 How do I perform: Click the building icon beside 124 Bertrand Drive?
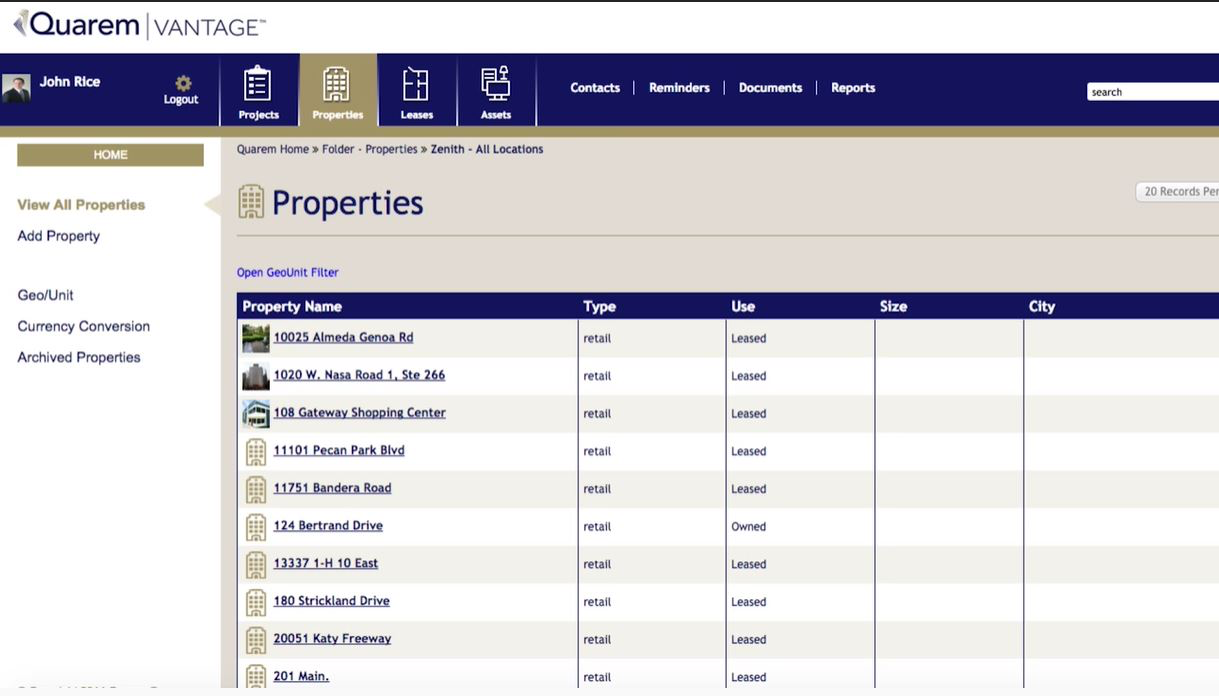click(x=255, y=527)
